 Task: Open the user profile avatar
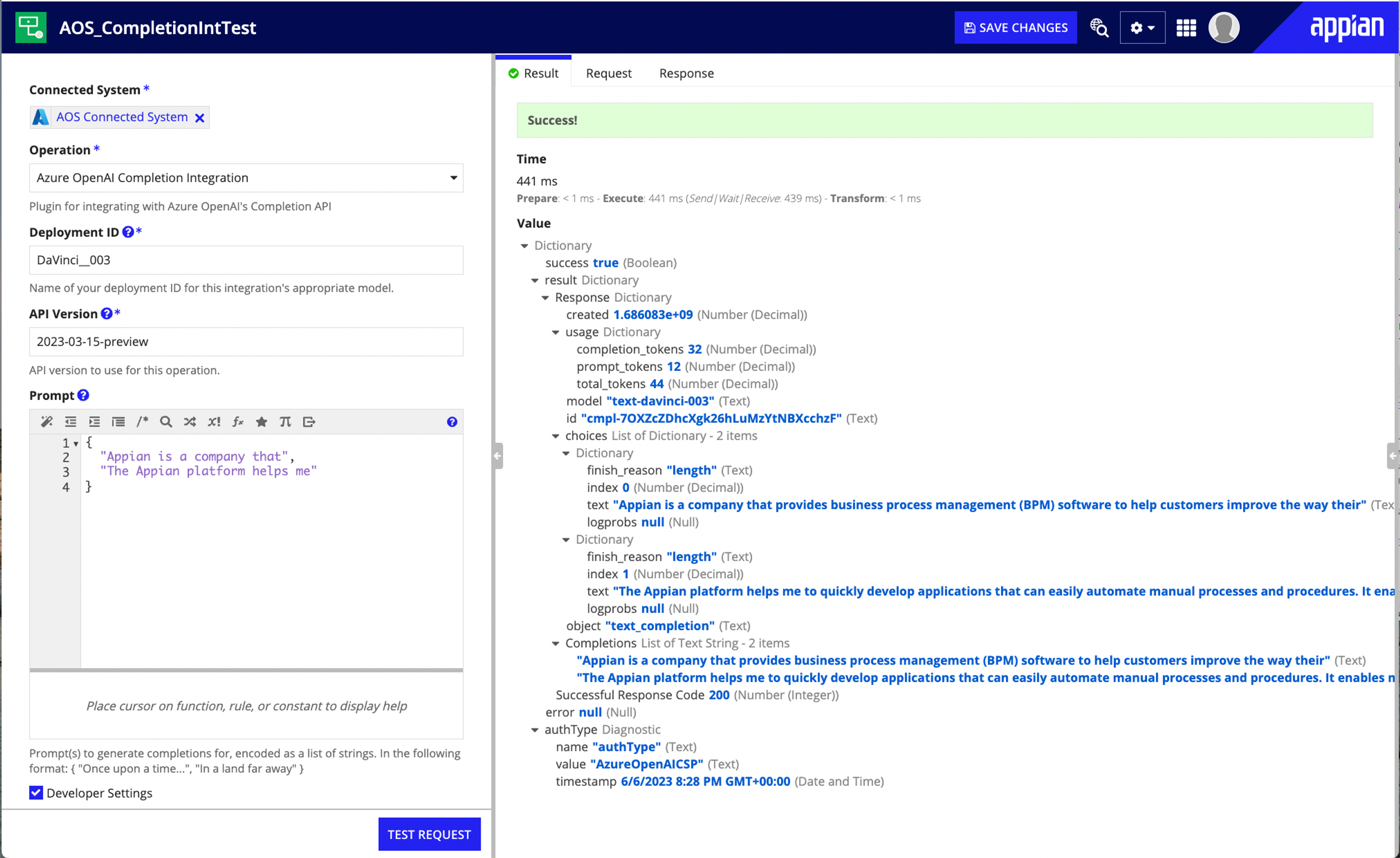point(1223,27)
